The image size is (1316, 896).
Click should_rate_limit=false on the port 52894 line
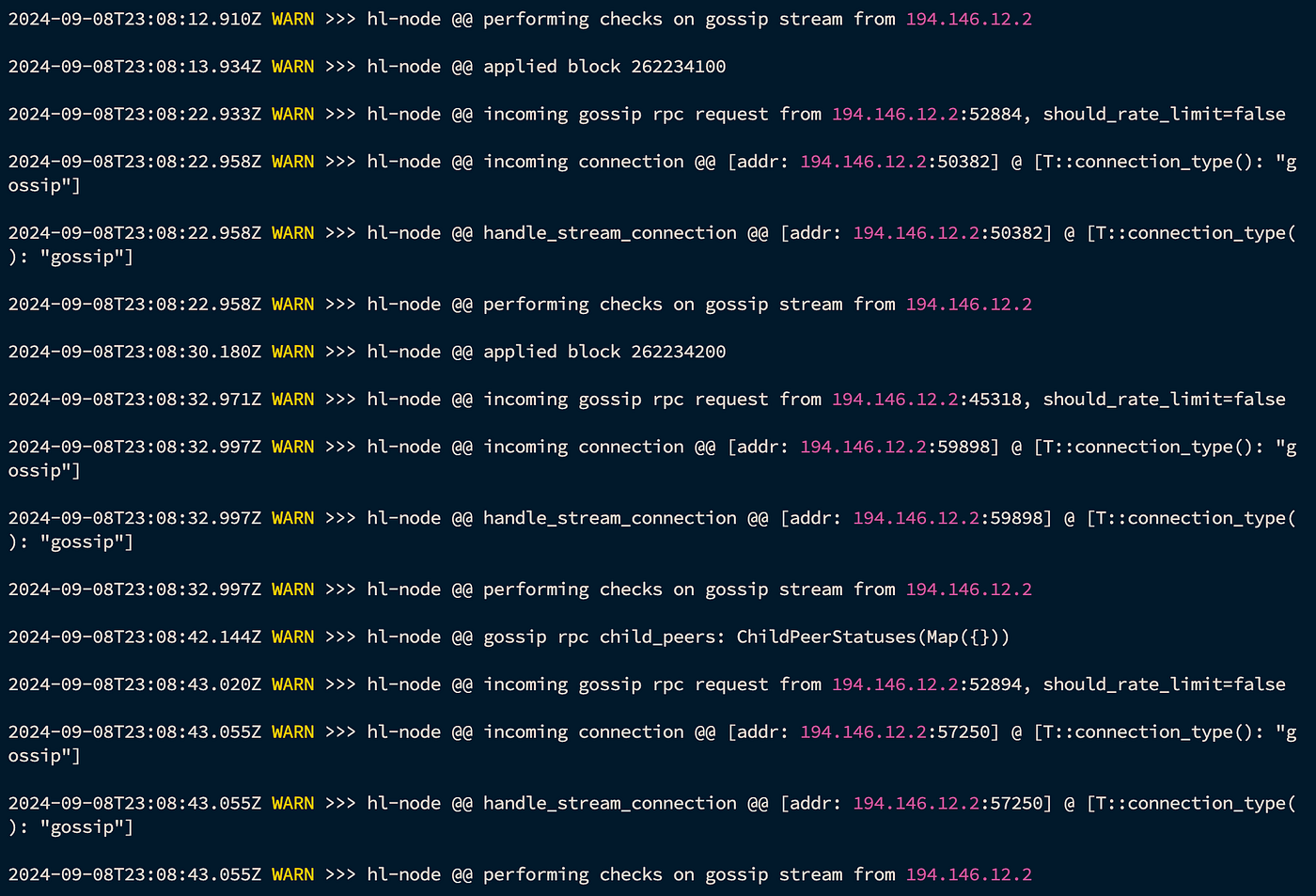[x=1165, y=684]
